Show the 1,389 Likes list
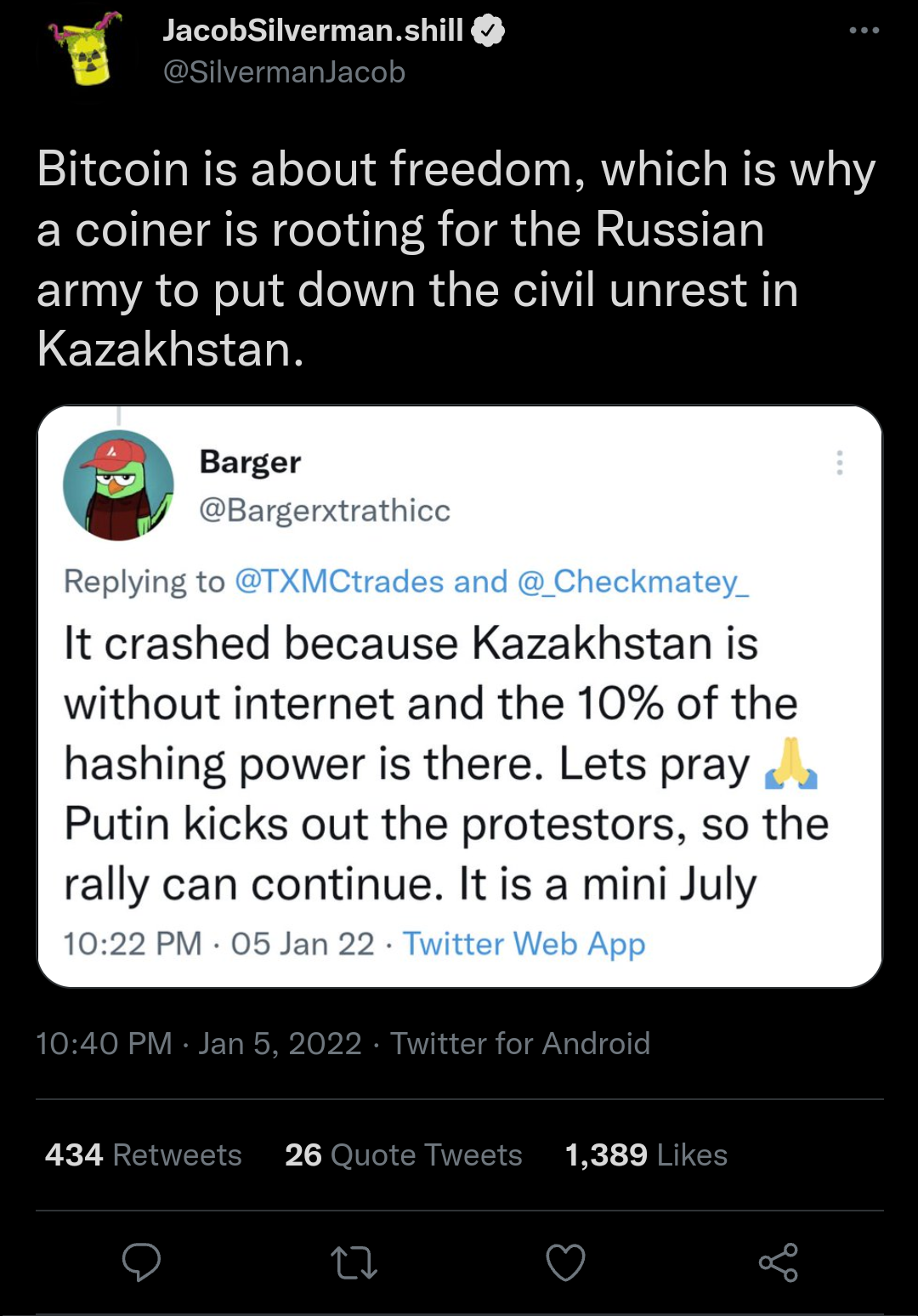Image resolution: width=918 pixels, height=1316 pixels. 646,1154
